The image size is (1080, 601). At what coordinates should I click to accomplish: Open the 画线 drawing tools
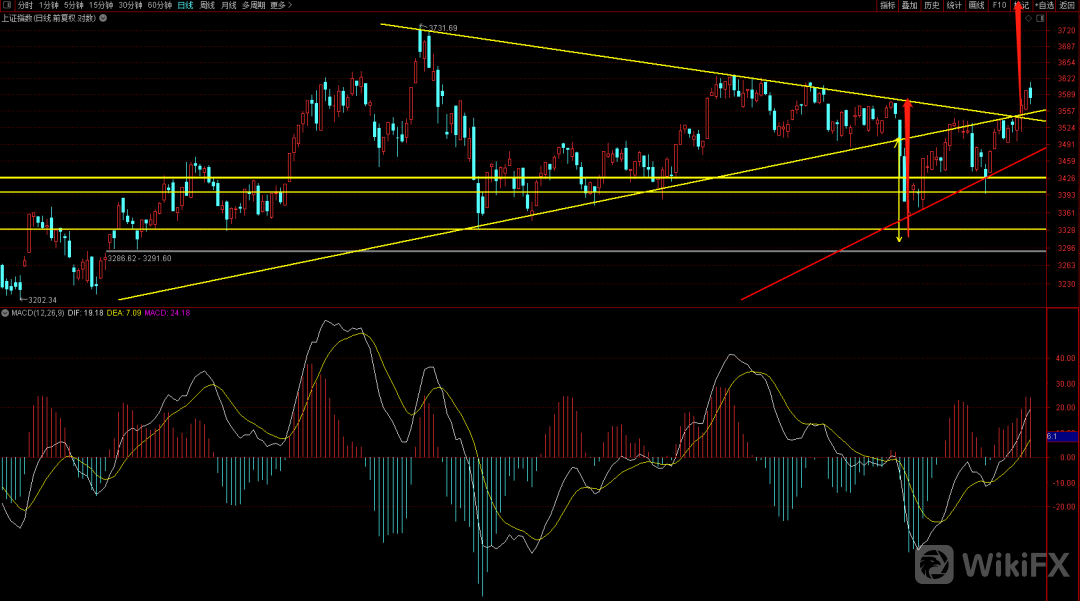coord(977,5)
